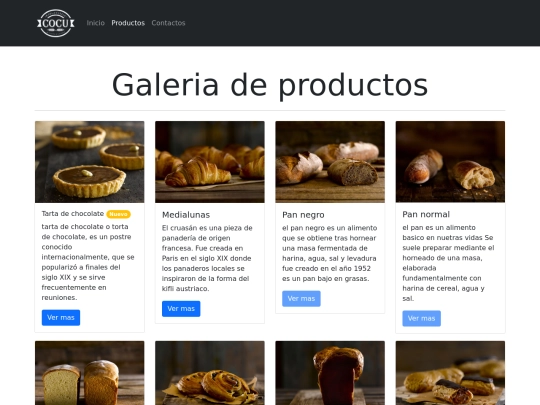
Task: Open the croissants photo
Action: click(210, 162)
